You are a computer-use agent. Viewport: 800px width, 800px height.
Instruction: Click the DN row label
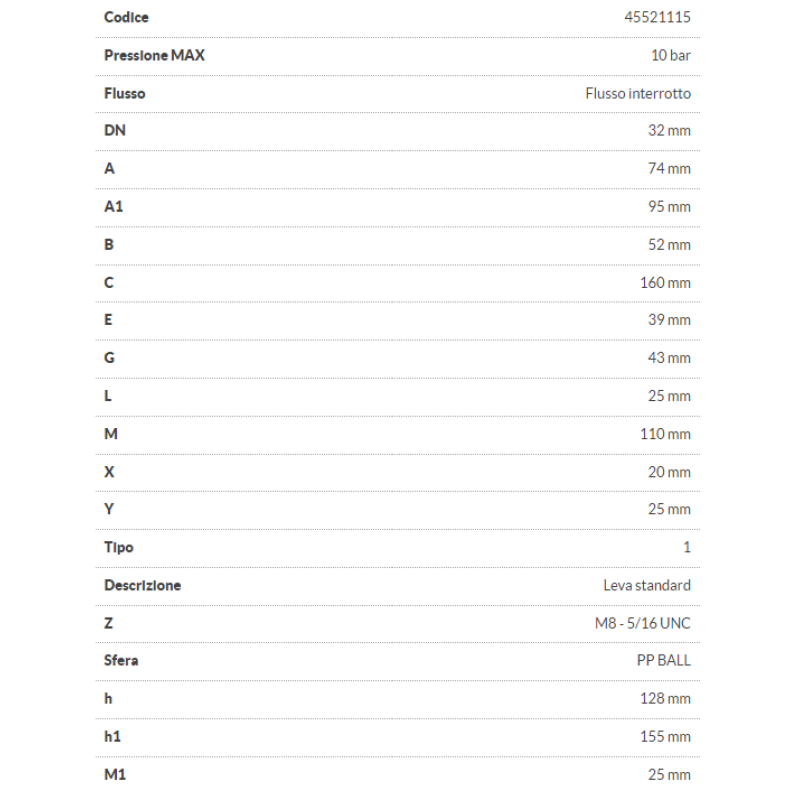115,131
